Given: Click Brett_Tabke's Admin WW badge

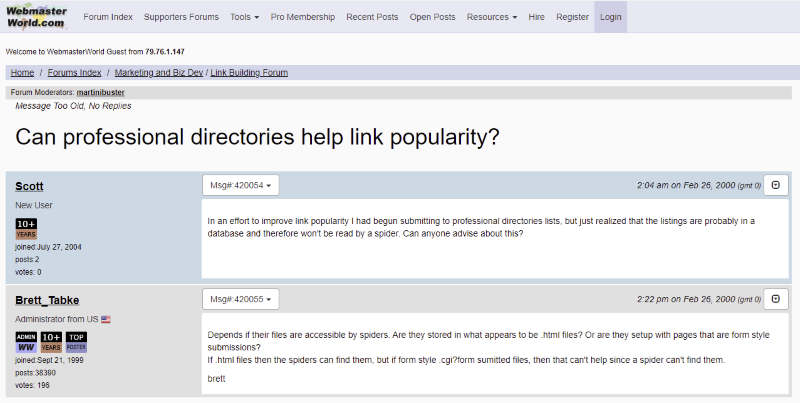Looking at the screenshot, I should 26,342.
